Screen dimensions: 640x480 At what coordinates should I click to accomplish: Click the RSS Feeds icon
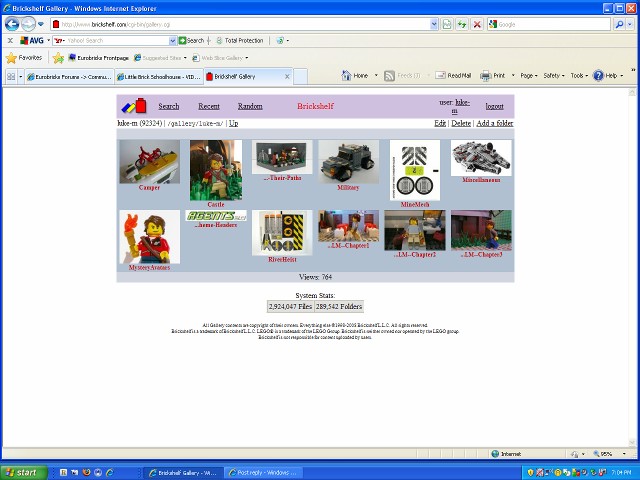(x=389, y=76)
